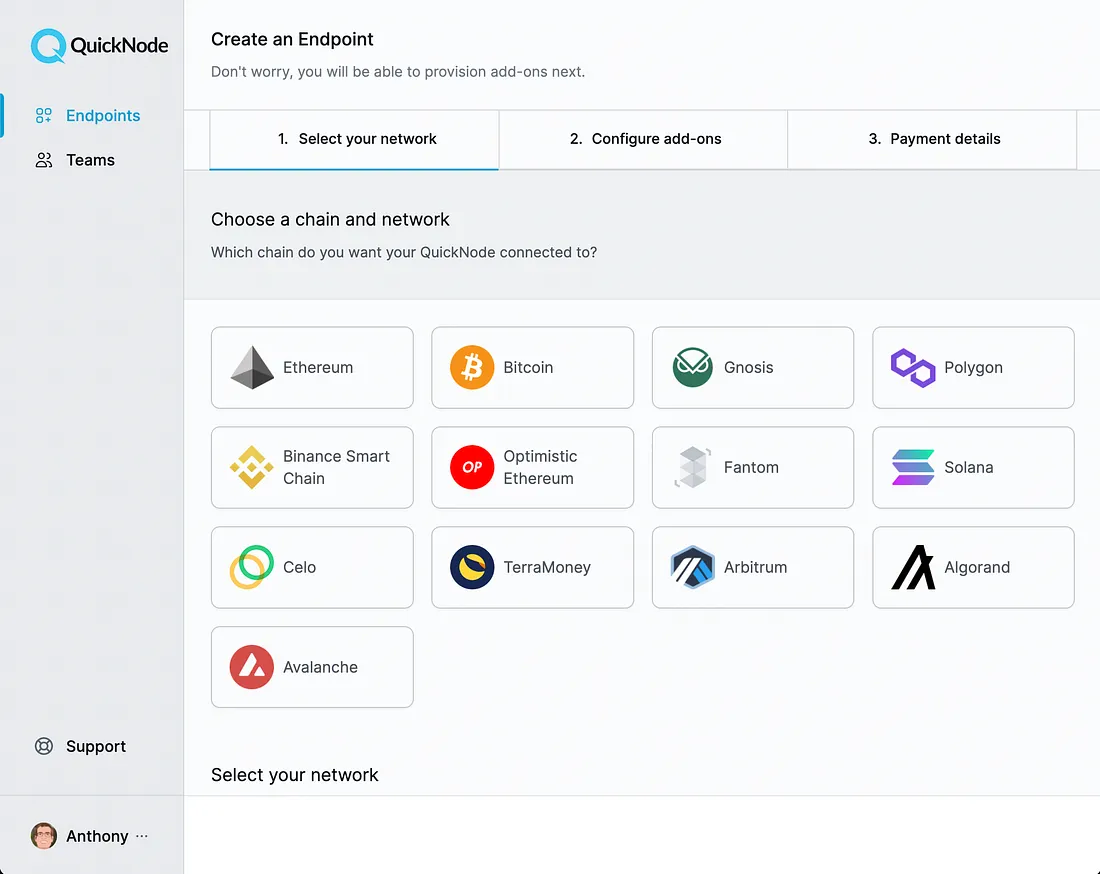Click the green Gnosis owl icon
The image size is (1100, 874).
click(692, 368)
